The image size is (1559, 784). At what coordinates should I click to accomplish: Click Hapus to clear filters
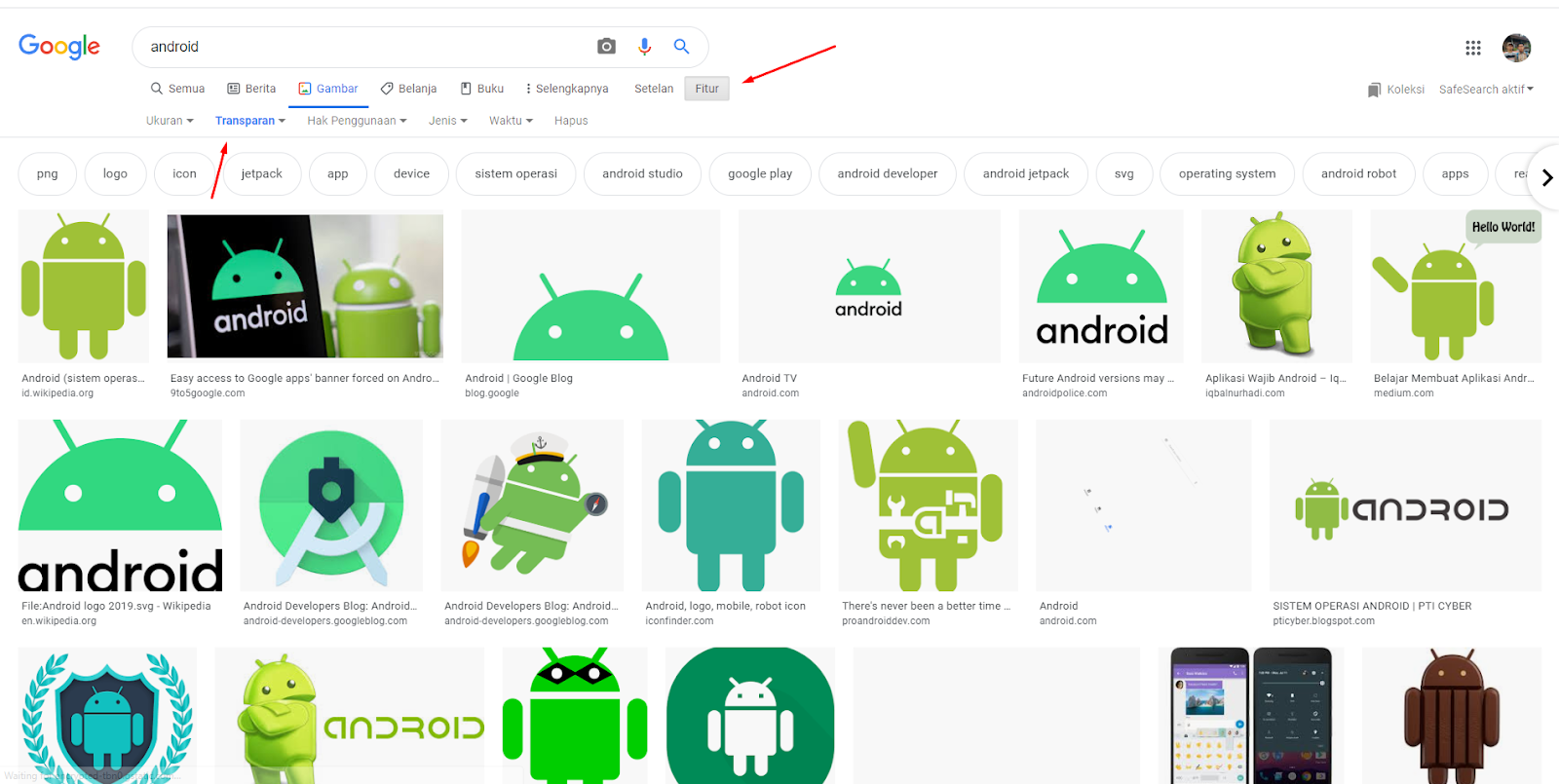[571, 121]
